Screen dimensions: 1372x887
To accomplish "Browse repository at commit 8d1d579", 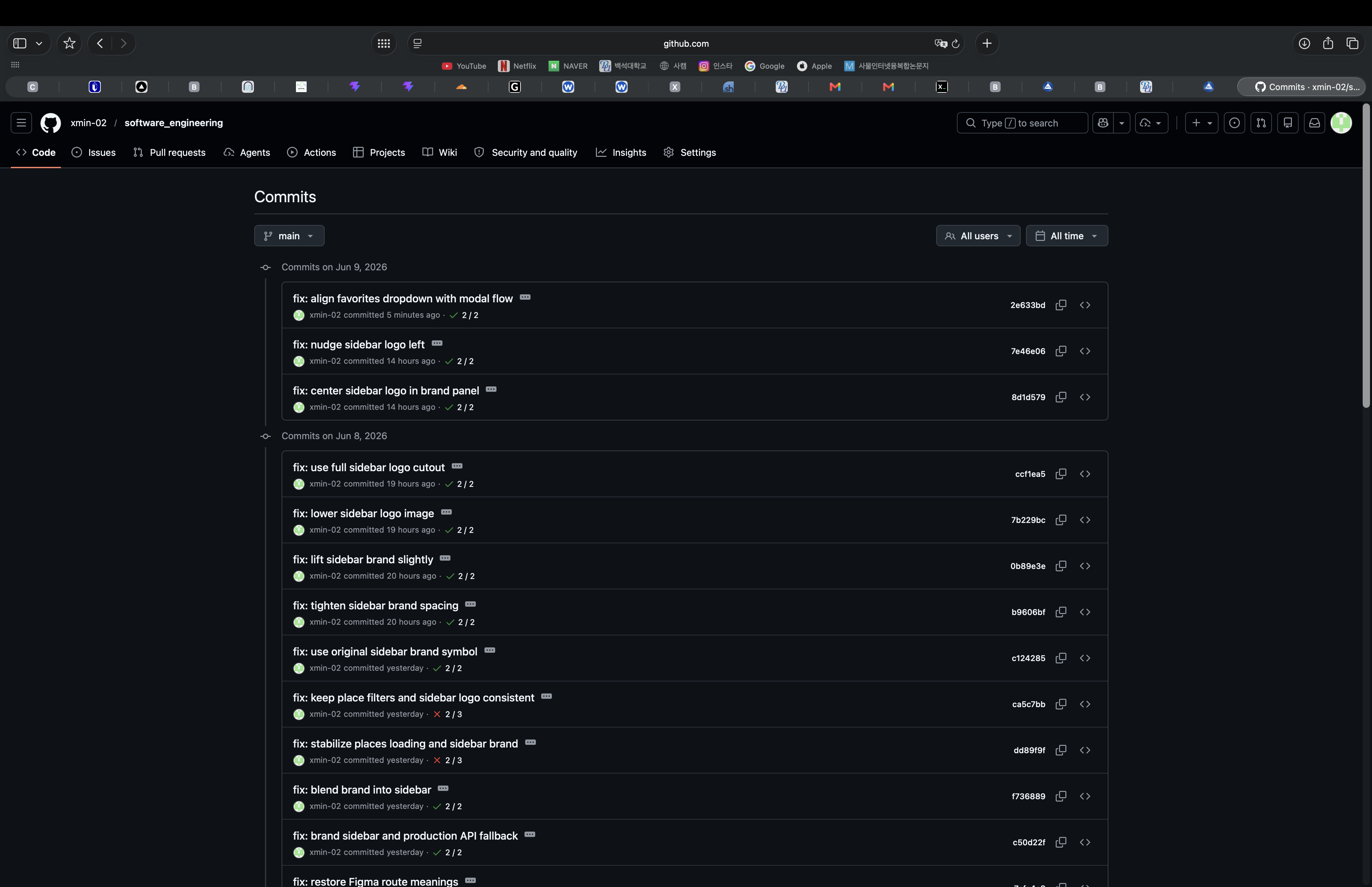I will 1085,397.
